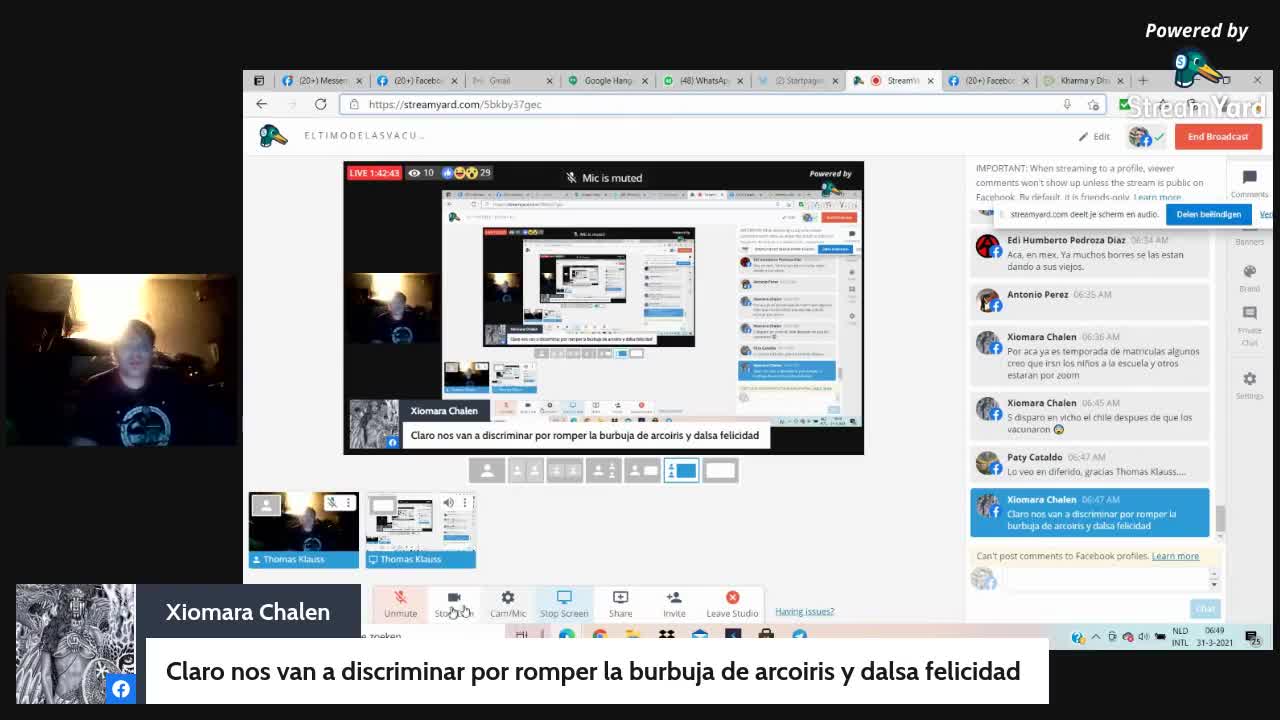Show Xiomara Chalen's 06:36 AM comment
1280x720 pixels.
click(x=1090, y=357)
